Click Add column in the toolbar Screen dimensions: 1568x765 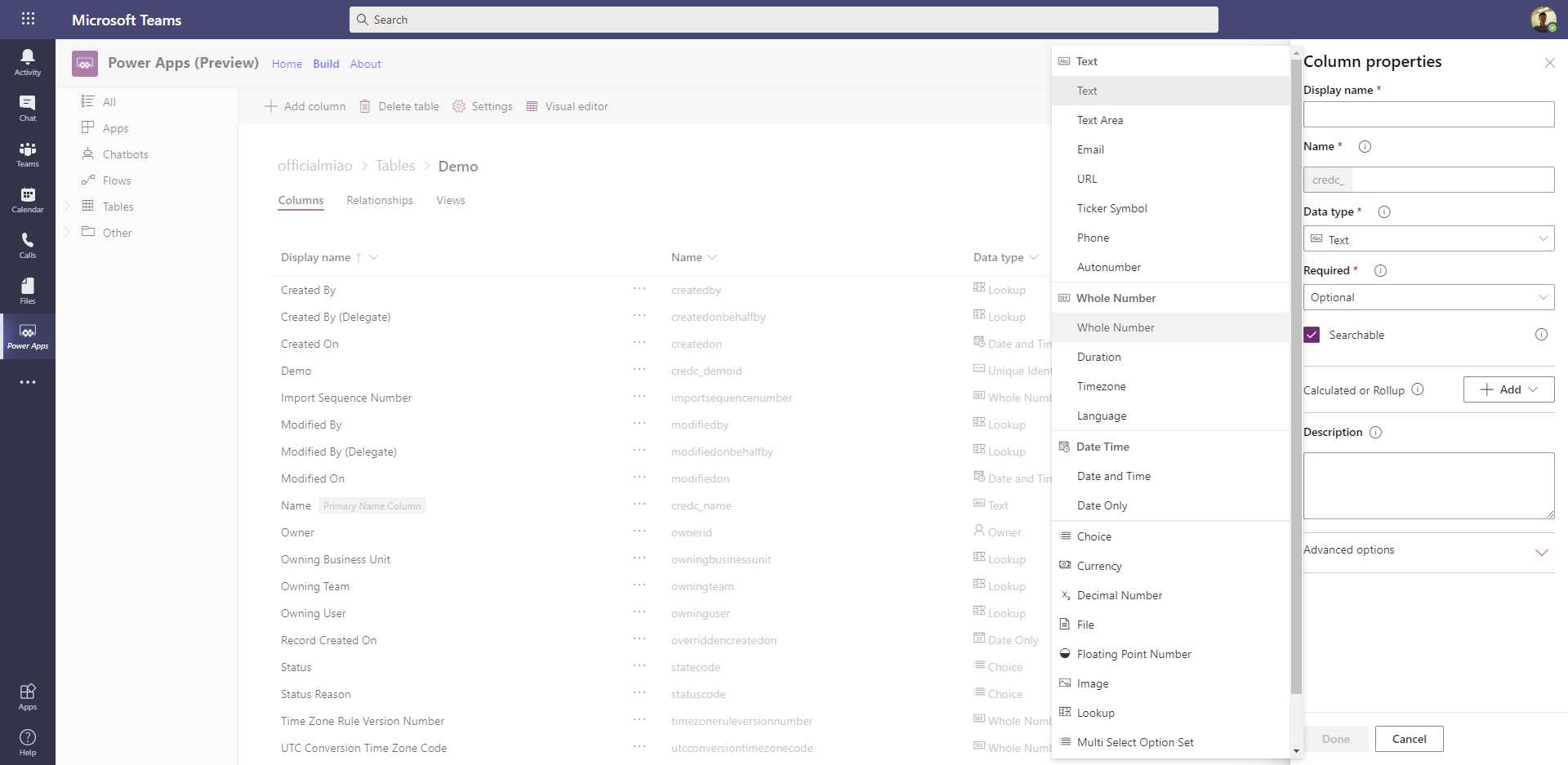[x=305, y=106]
